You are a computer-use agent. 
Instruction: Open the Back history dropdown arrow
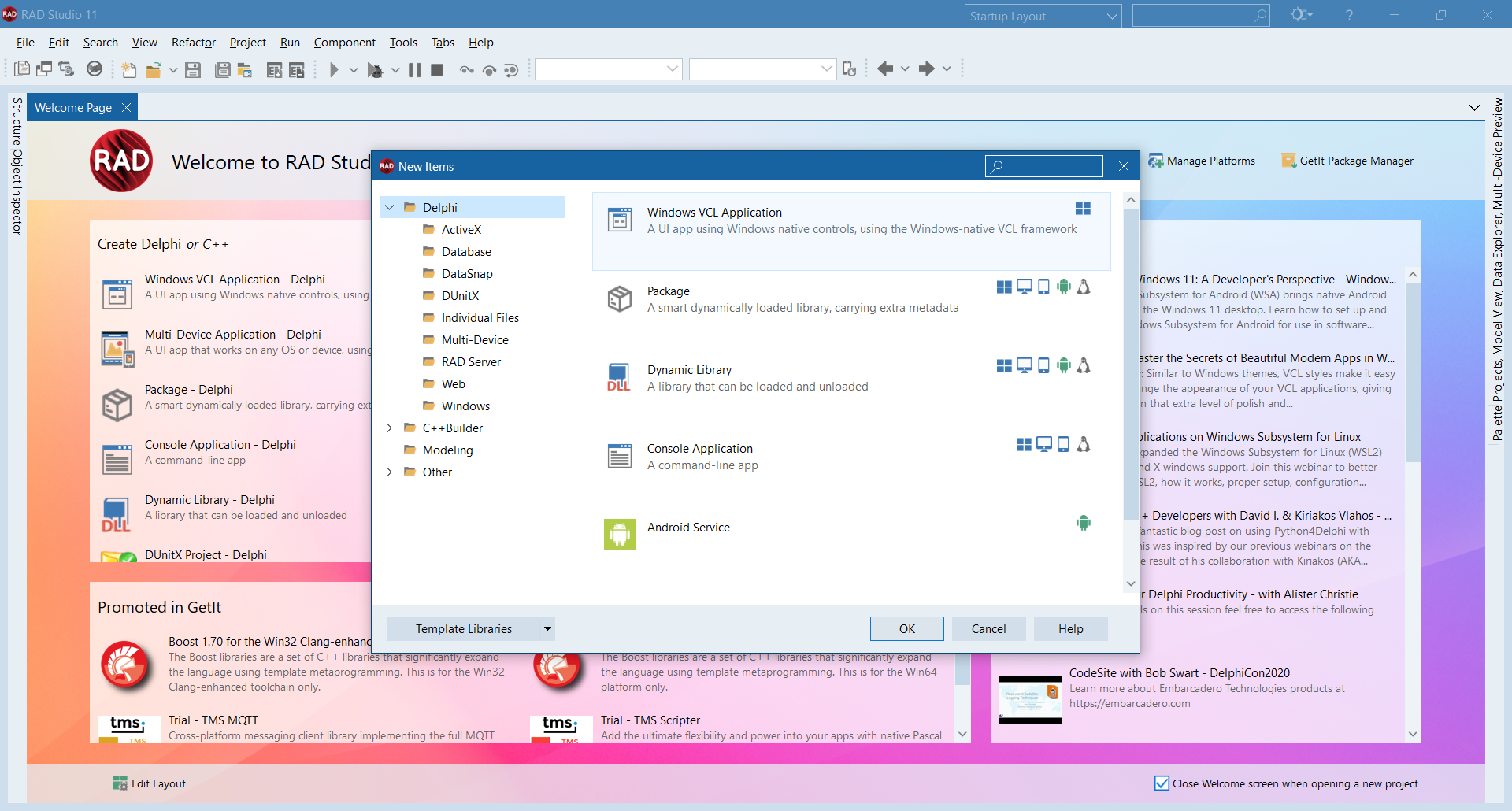pos(905,69)
